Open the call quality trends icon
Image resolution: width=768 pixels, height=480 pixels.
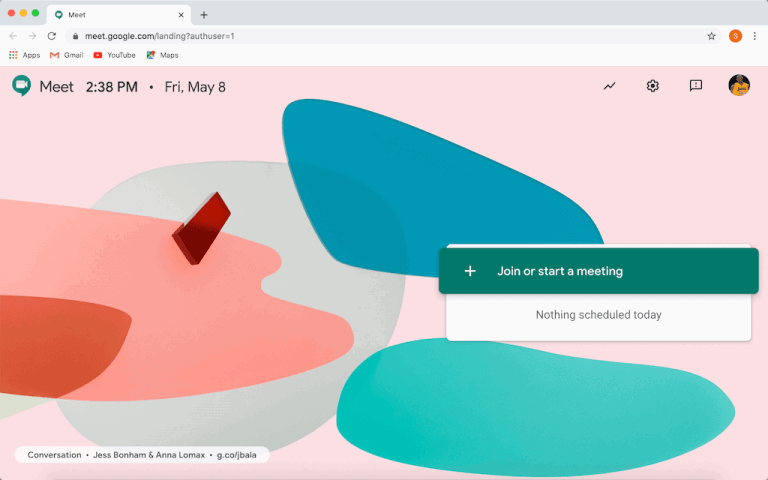[x=609, y=86]
